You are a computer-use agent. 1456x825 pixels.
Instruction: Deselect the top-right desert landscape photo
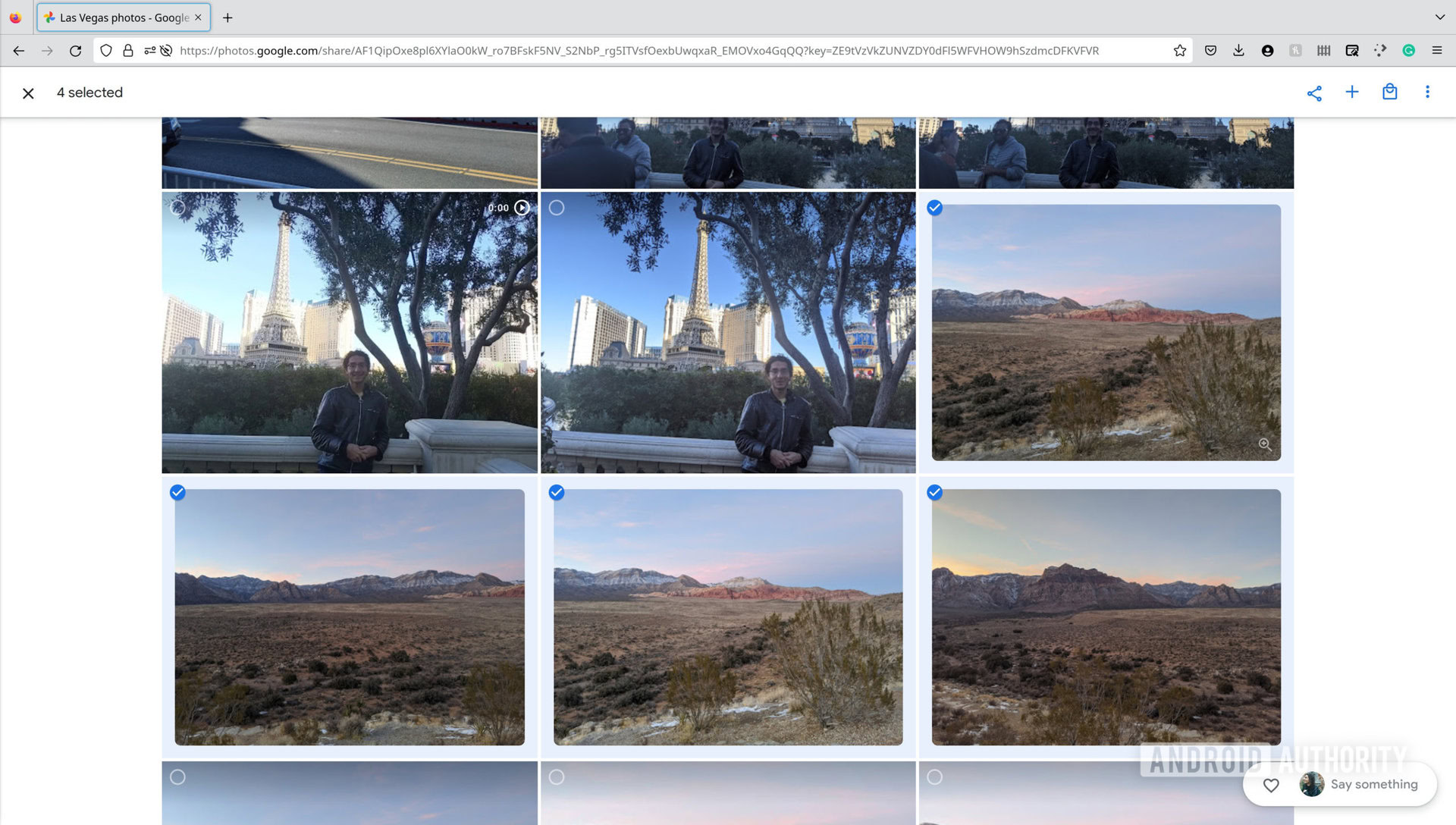pyautogui.click(x=934, y=207)
